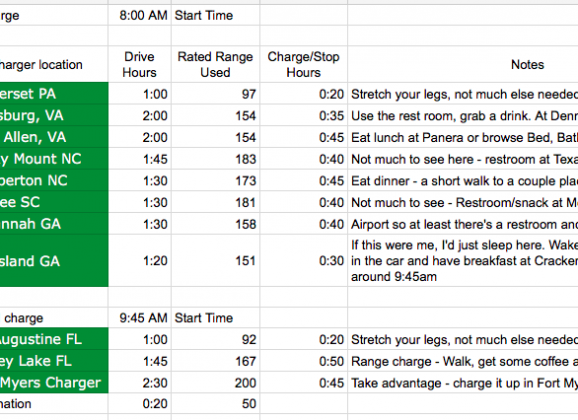This screenshot has width=578, height=420.
Task: Select the Eat dinner notes cell
Action: point(463,181)
